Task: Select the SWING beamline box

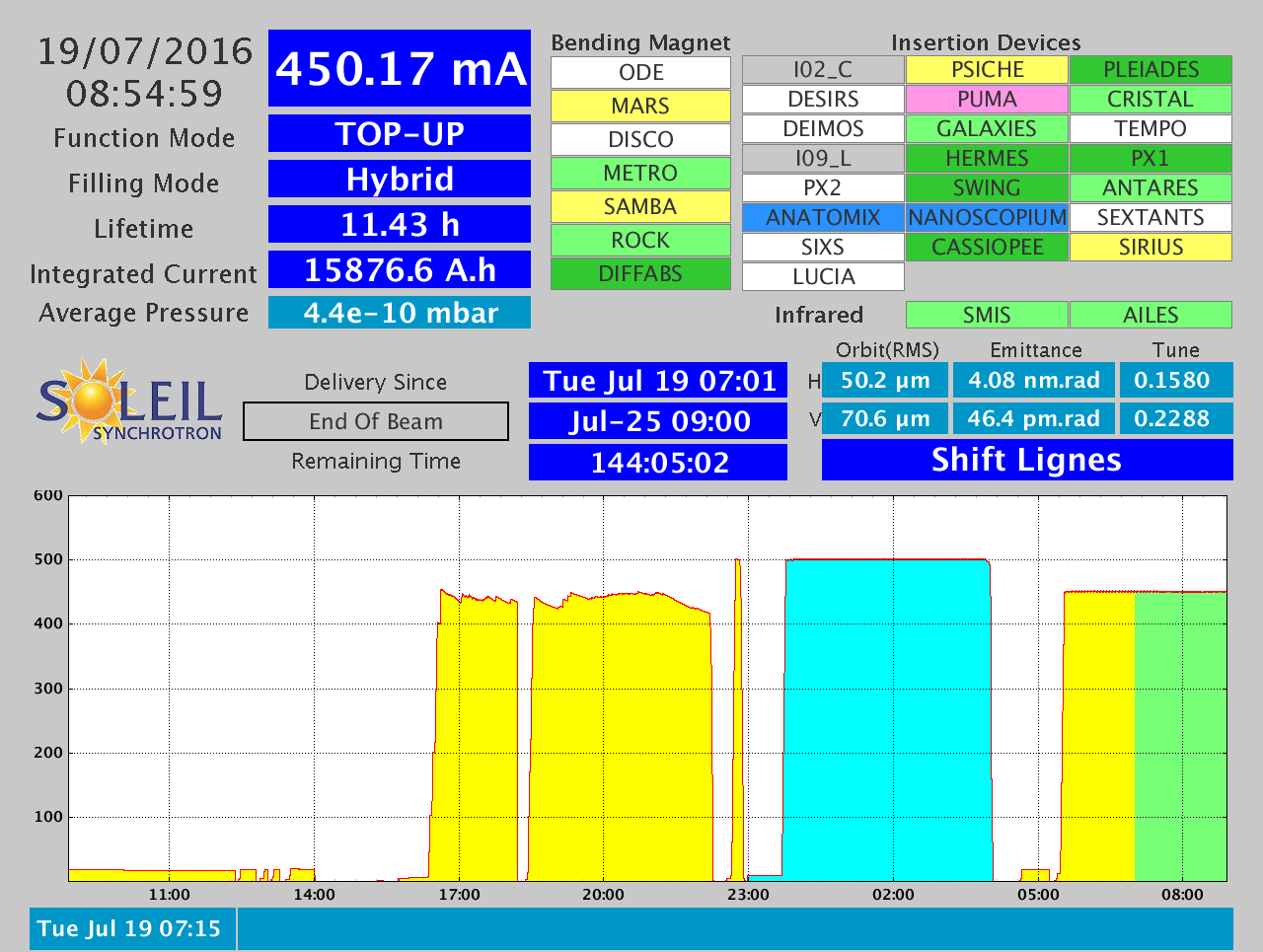Action: click(x=987, y=187)
